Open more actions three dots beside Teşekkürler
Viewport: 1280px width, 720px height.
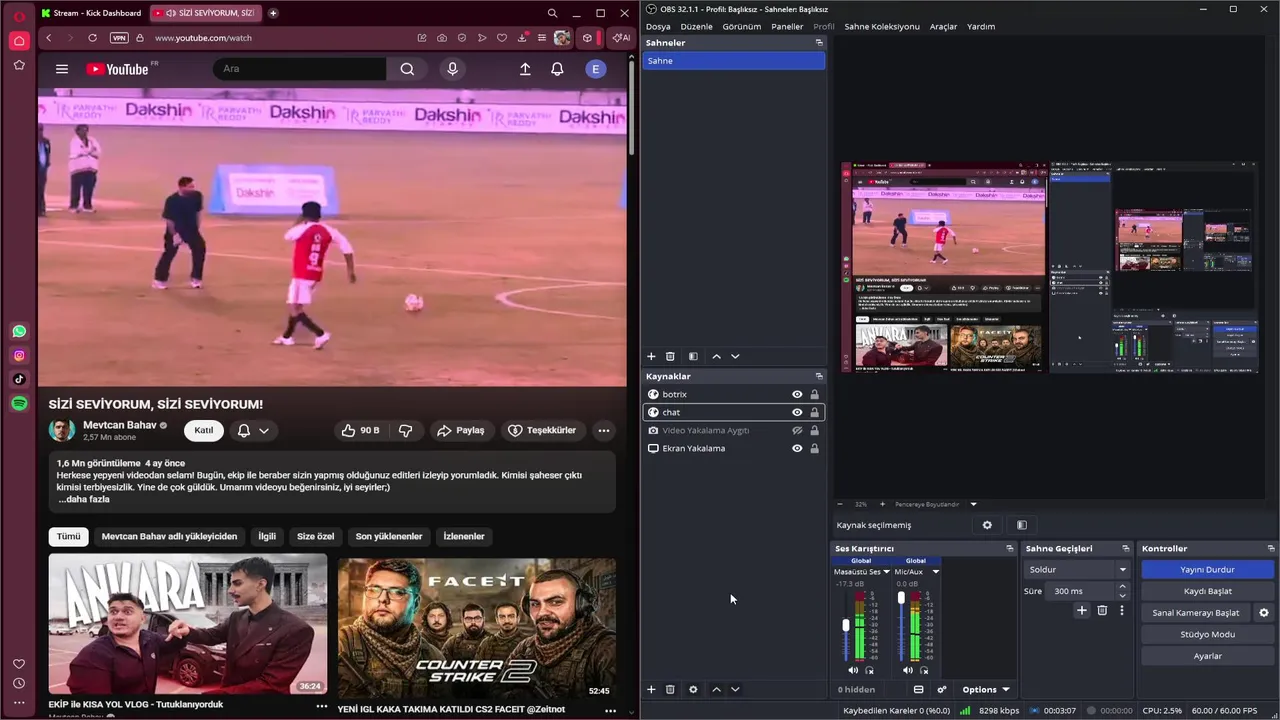pyautogui.click(x=604, y=430)
